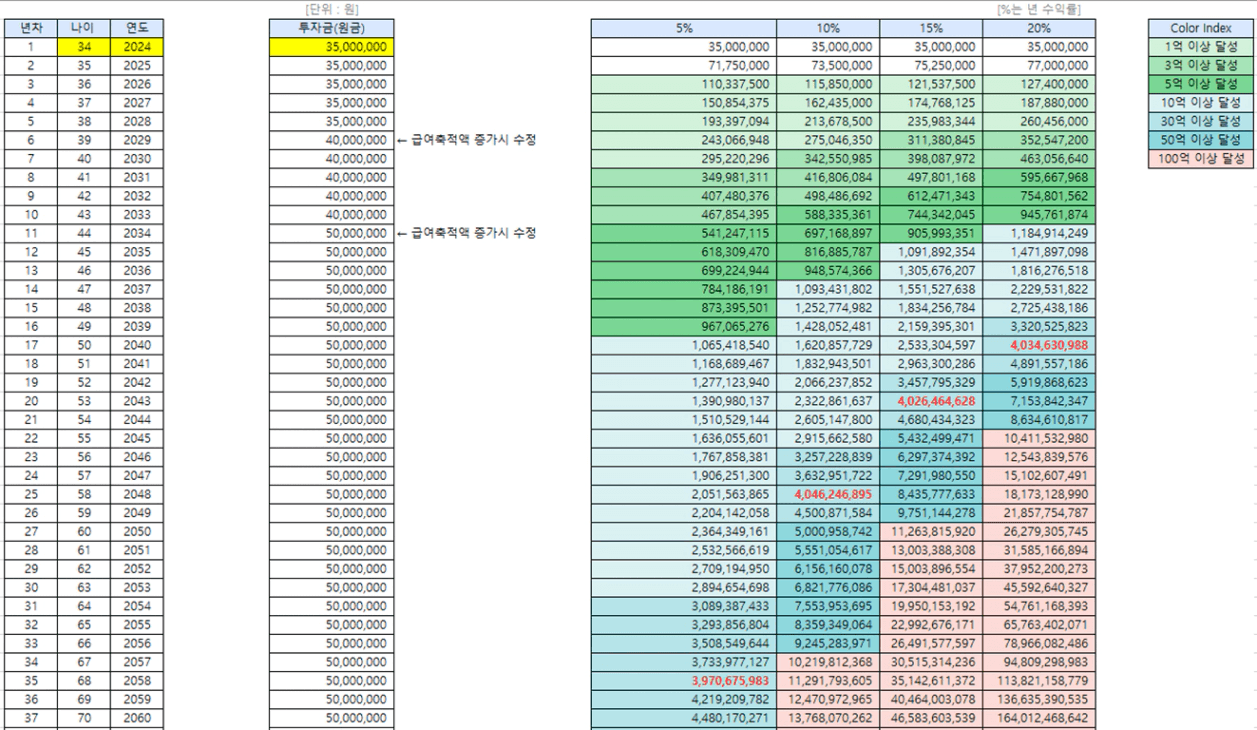Click the 20% return rate header
The width and height of the screenshot is (1257, 730).
[1038, 28]
